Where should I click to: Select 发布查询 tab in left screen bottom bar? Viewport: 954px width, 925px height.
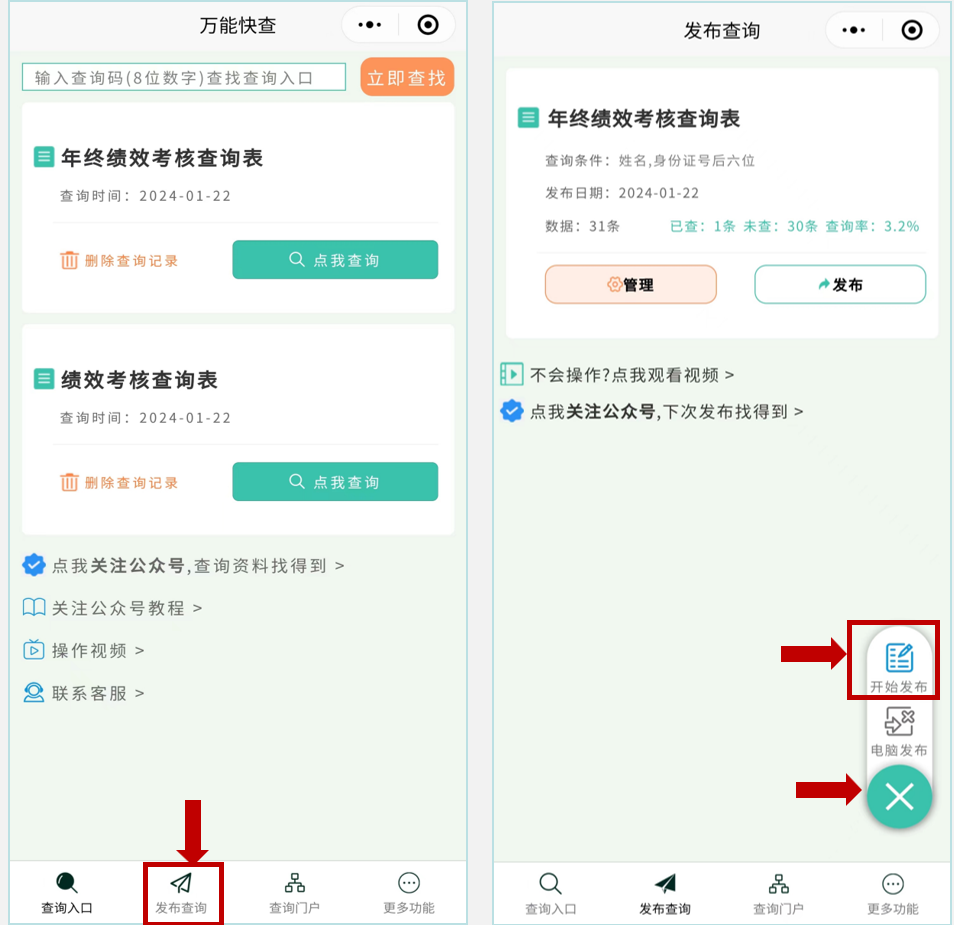click(x=181, y=893)
